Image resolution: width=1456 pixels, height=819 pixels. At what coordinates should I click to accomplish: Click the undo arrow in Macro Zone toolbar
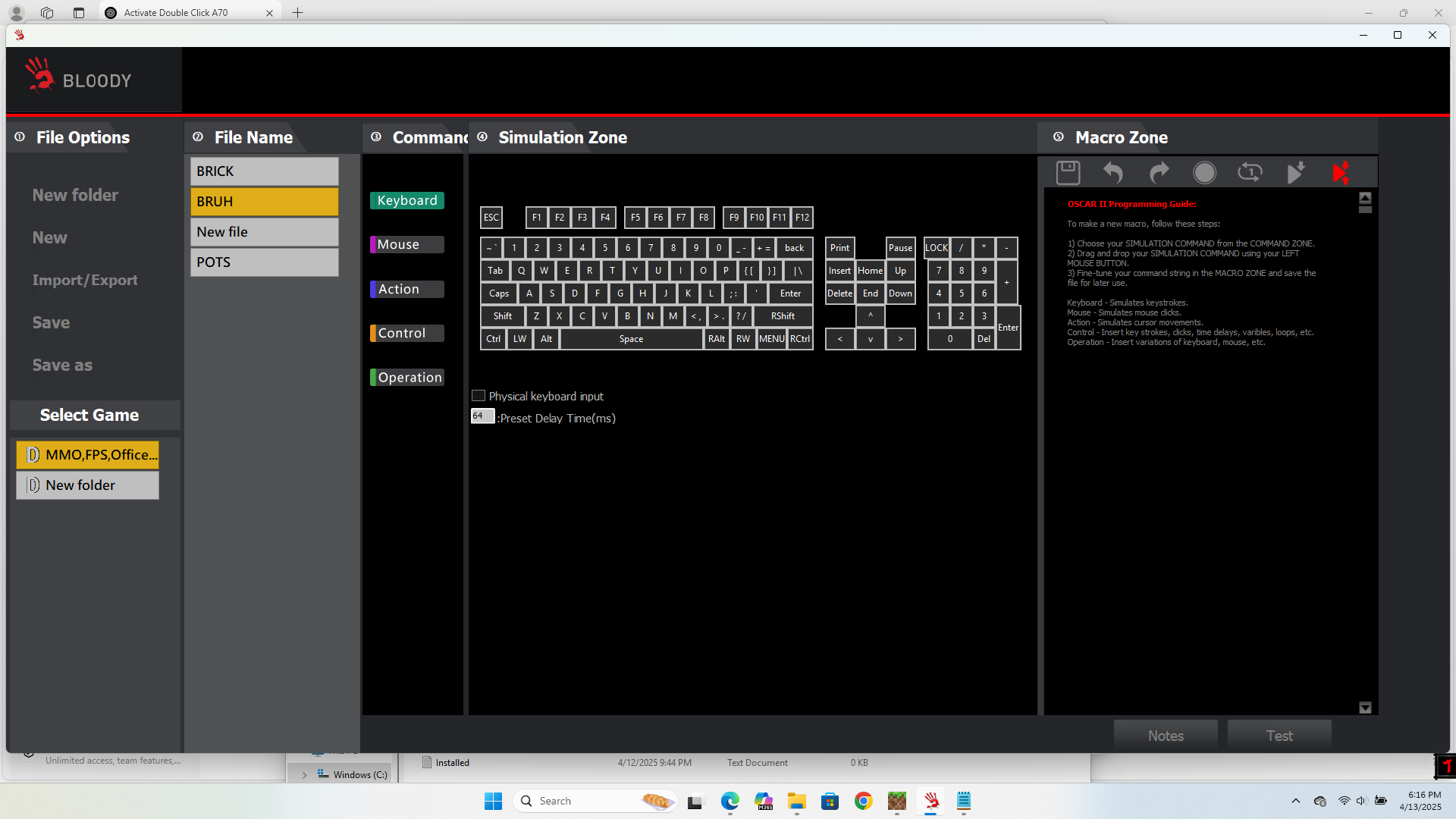pyautogui.click(x=1112, y=173)
